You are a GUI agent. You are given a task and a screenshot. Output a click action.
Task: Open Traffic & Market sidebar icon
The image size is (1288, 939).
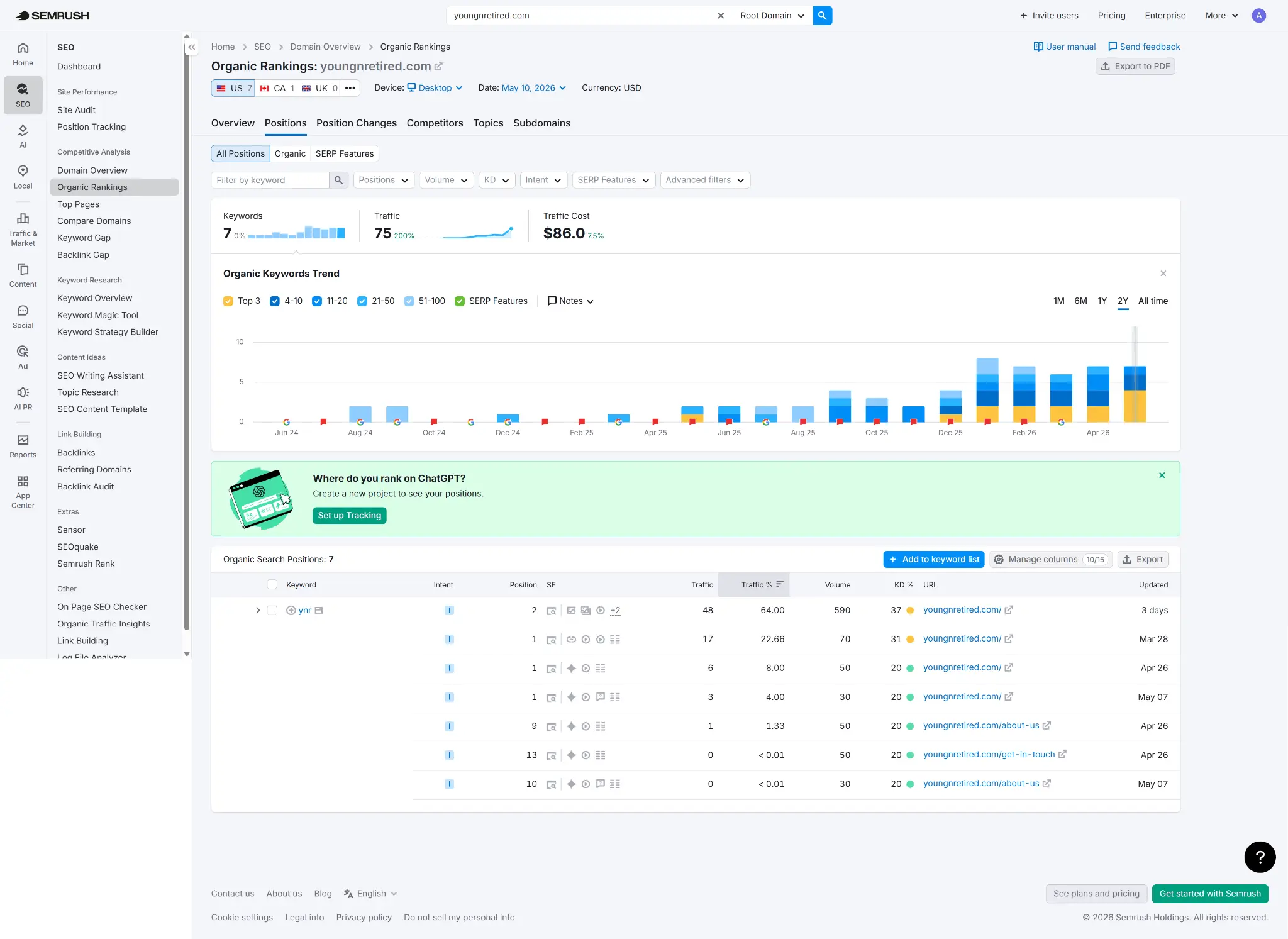point(23,230)
